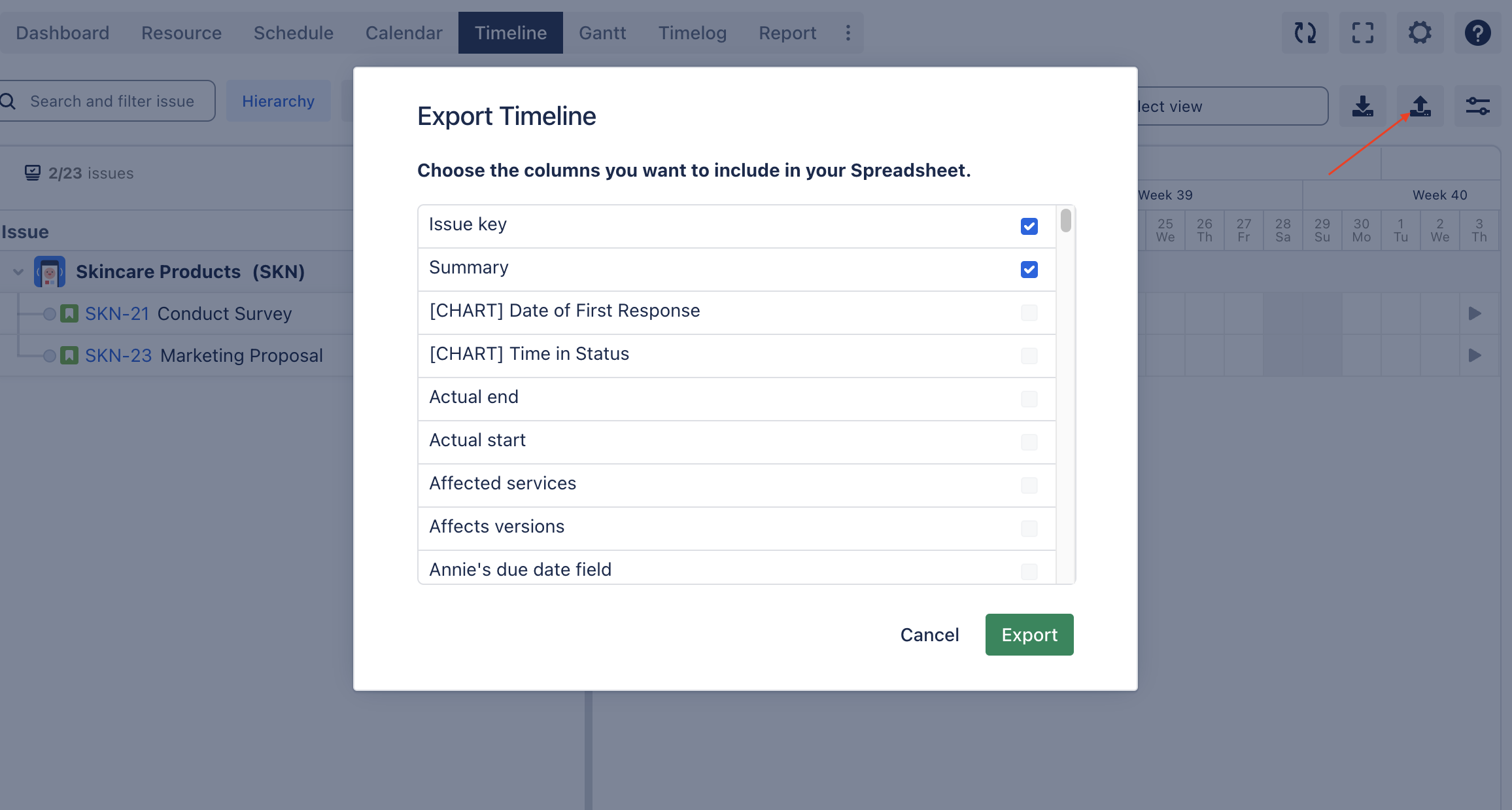Collapse the Skincare Products project row
Image resolution: width=1512 pixels, height=810 pixels.
coord(18,272)
